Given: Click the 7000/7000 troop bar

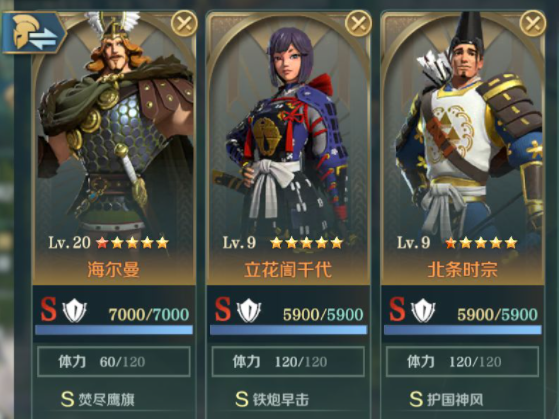Looking at the screenshot, I should (x=114, y=330).
